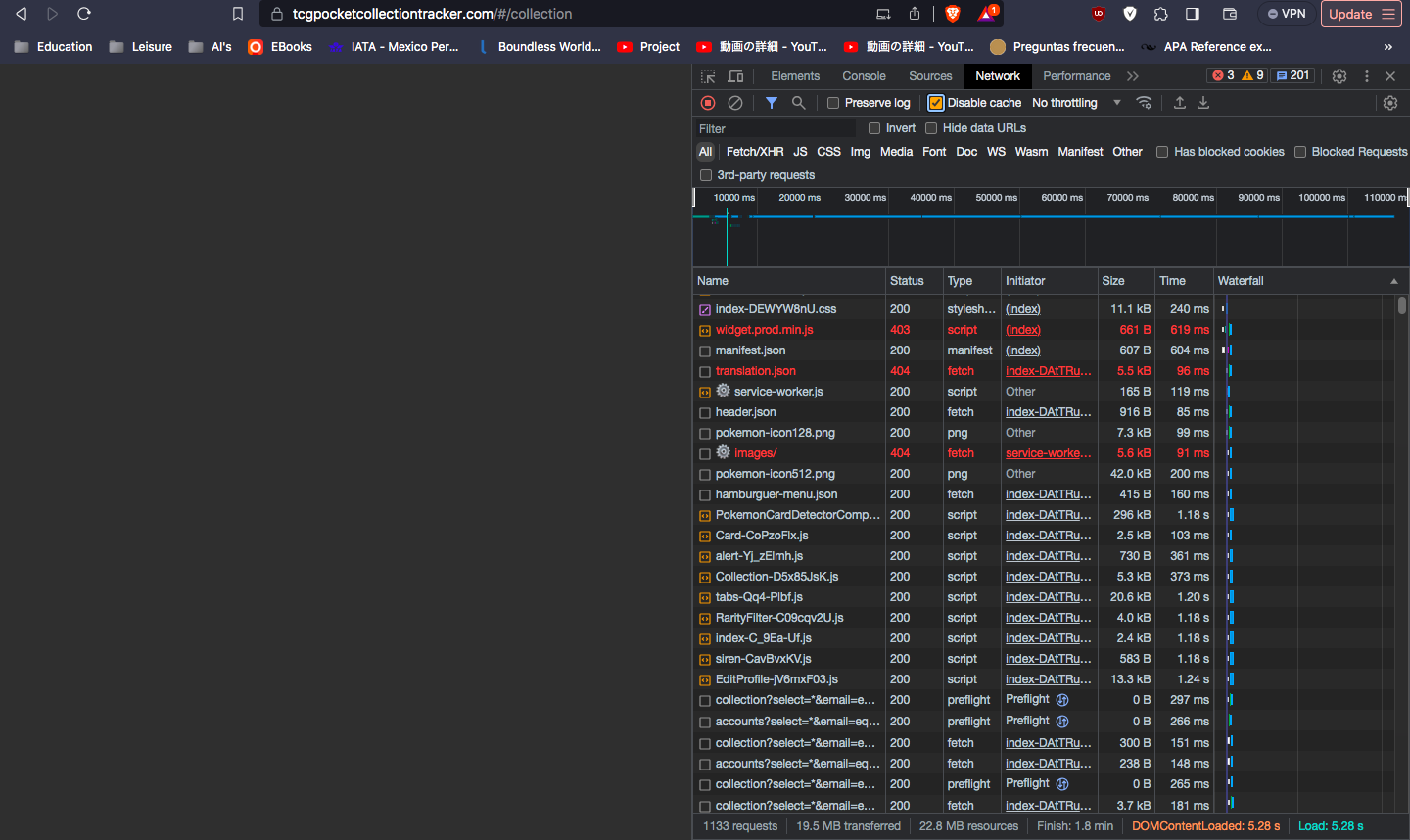
Task: Uncheck the Disable cache checkbox
Action: point(936,103)
